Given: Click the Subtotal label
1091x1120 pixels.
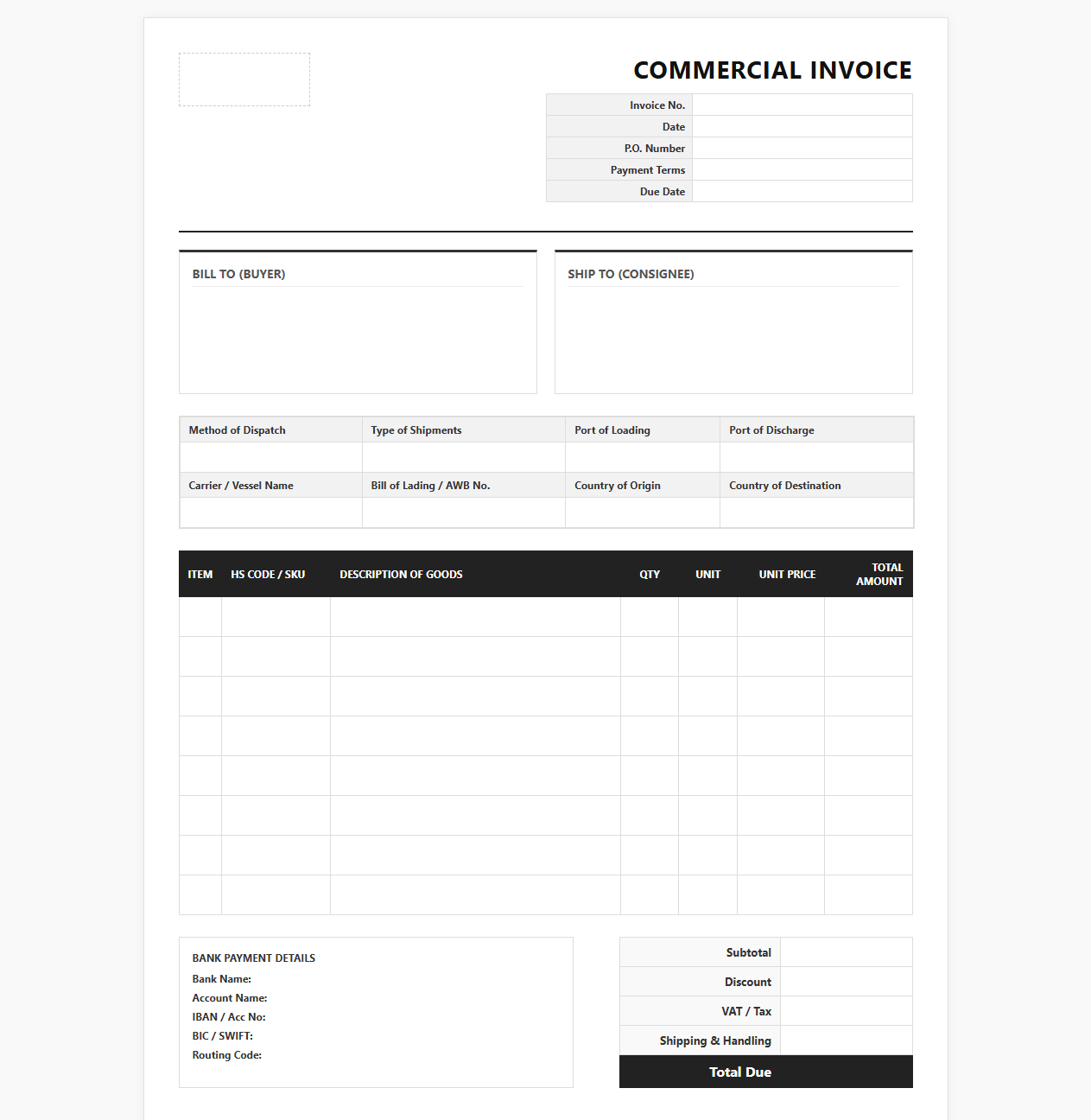Looking at the screenshot, I should (749, 952).
